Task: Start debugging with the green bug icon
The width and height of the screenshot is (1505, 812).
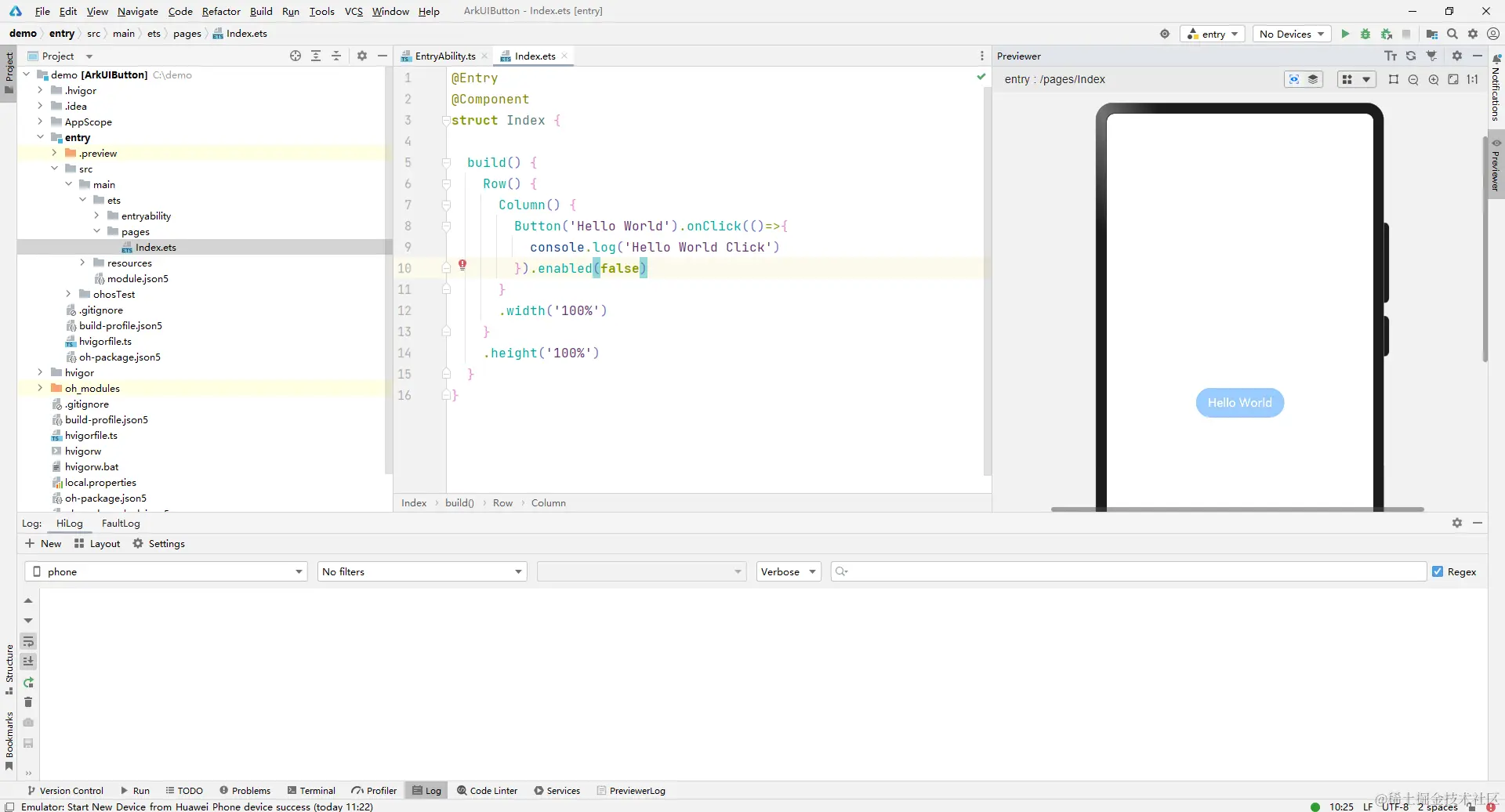Action: pyautogui.click(x=1365, y=34)
